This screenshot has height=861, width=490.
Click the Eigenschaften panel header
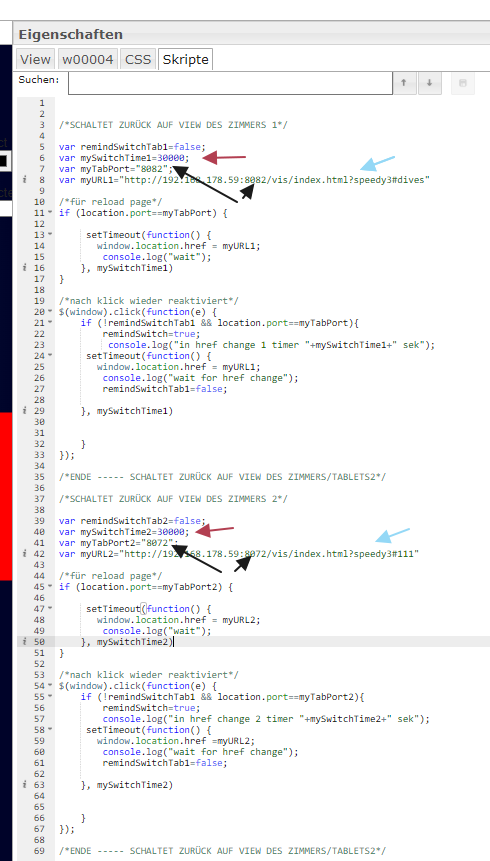tap(253, 34)
